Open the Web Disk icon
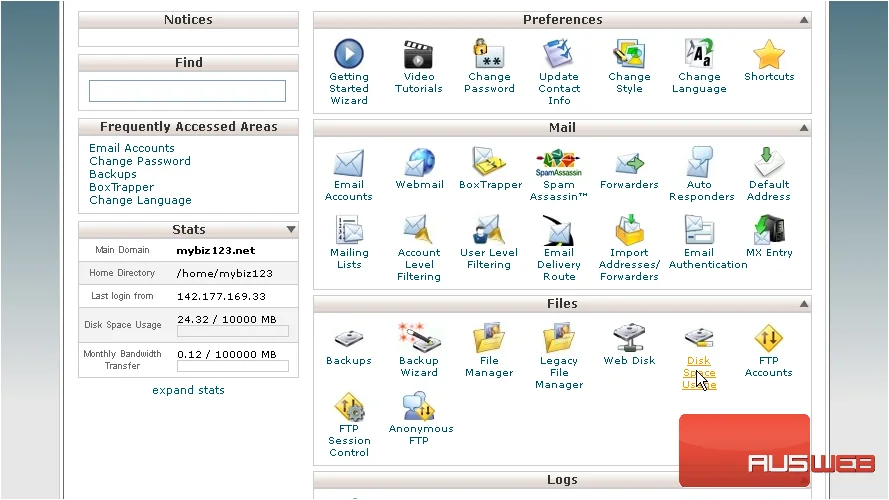889x500 pixels. (629, 338)
